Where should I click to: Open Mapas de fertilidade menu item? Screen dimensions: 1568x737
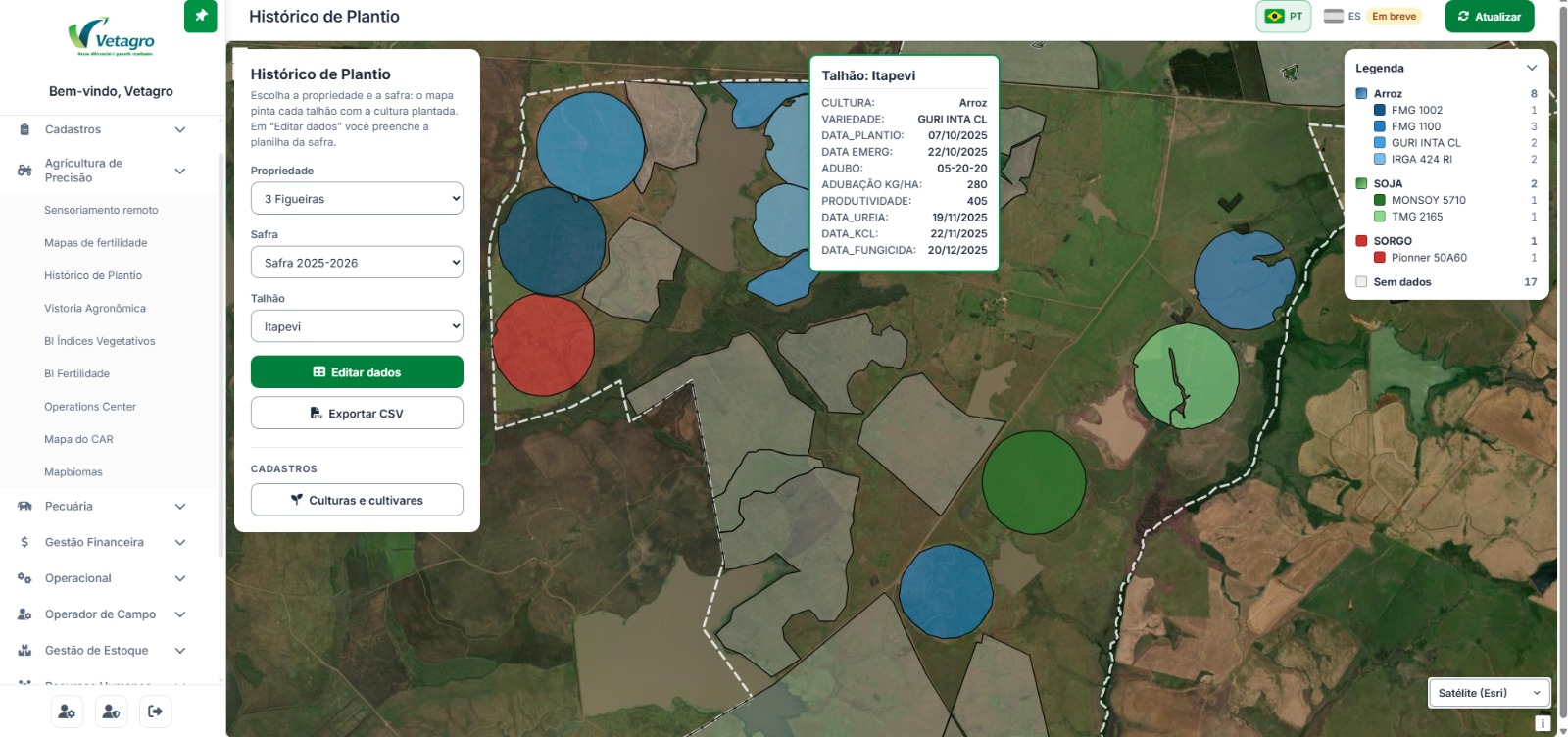click(x=96, y=243)
